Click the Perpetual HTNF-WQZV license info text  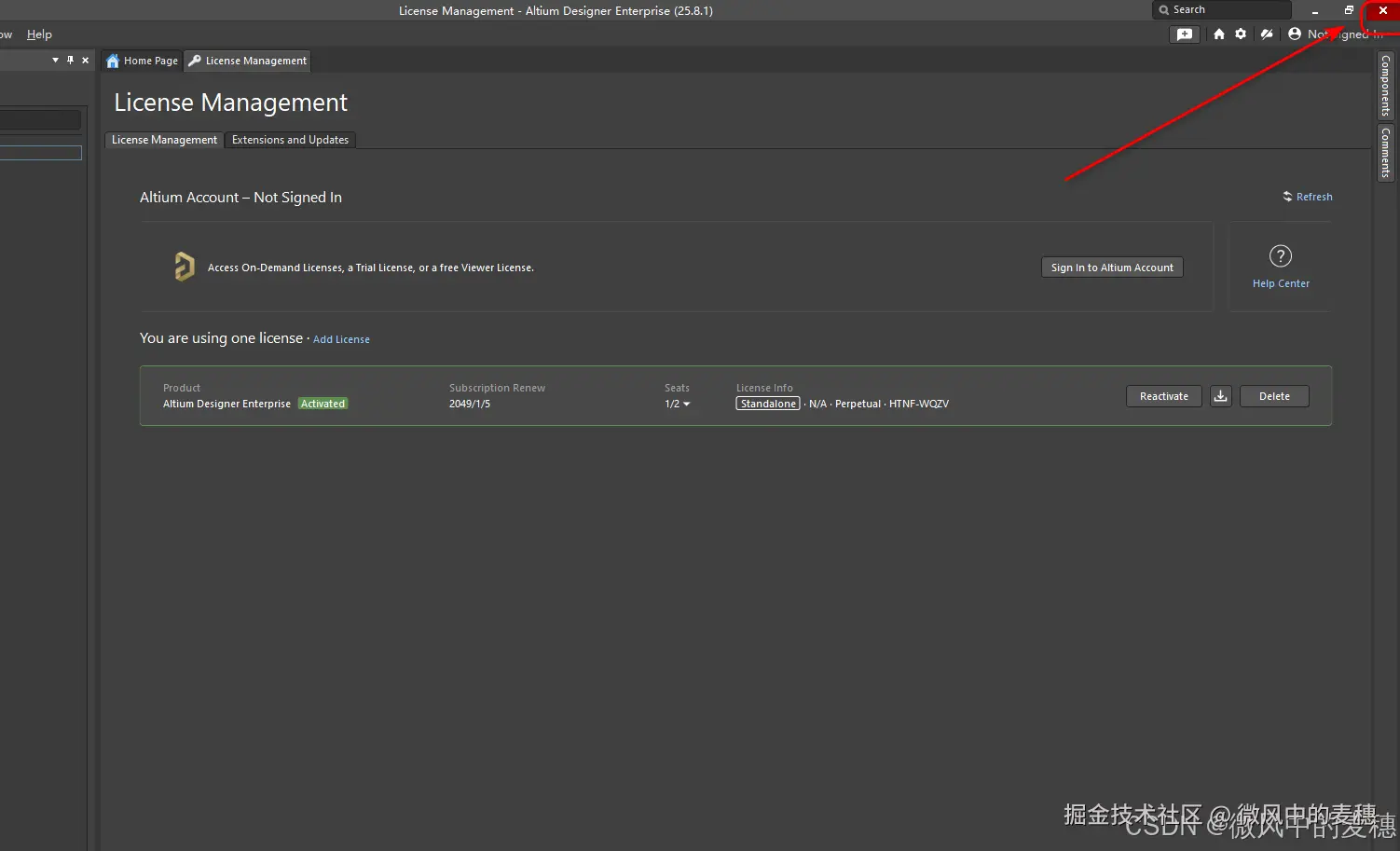click(x=891, y=404)
